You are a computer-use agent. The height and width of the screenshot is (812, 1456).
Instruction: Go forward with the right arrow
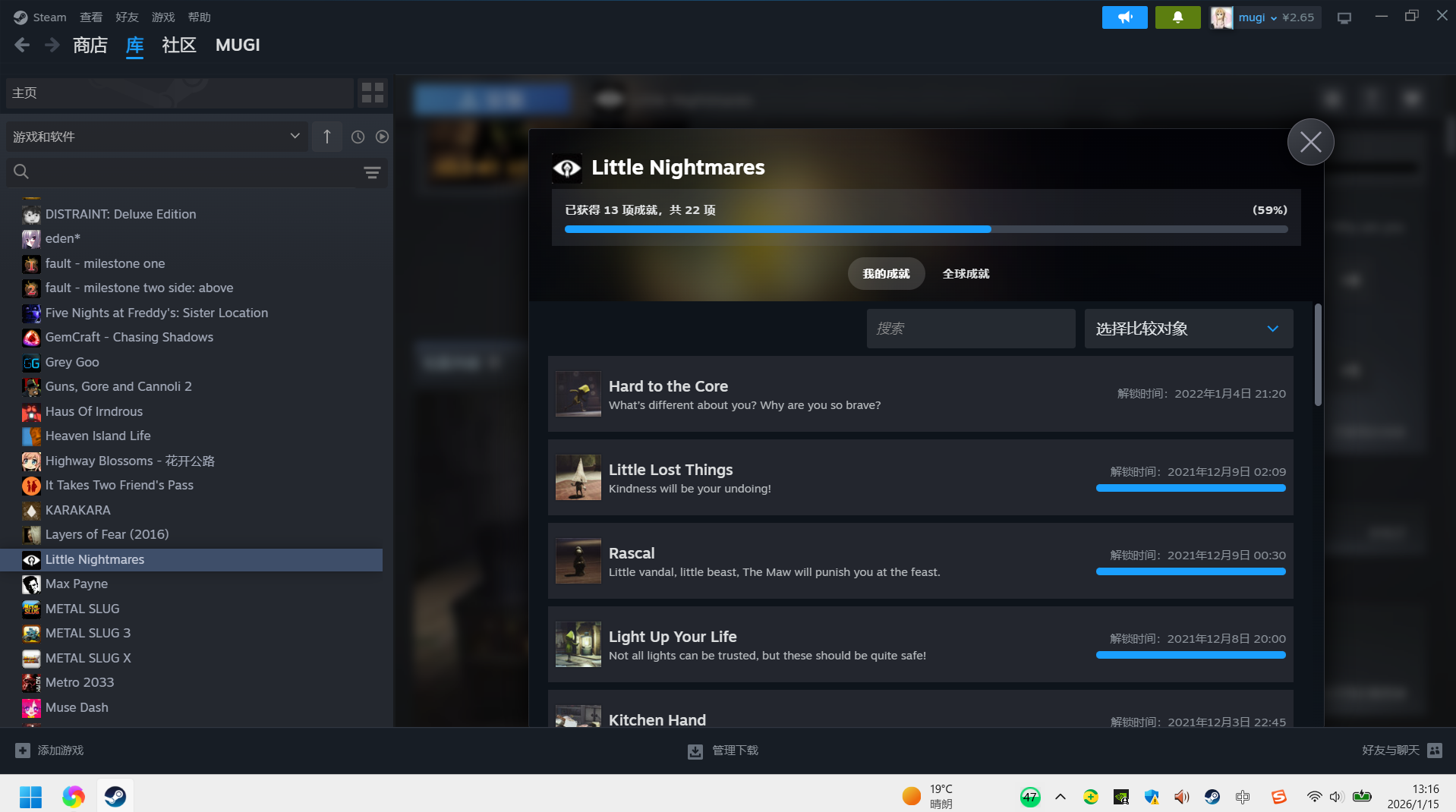(52, 46)
